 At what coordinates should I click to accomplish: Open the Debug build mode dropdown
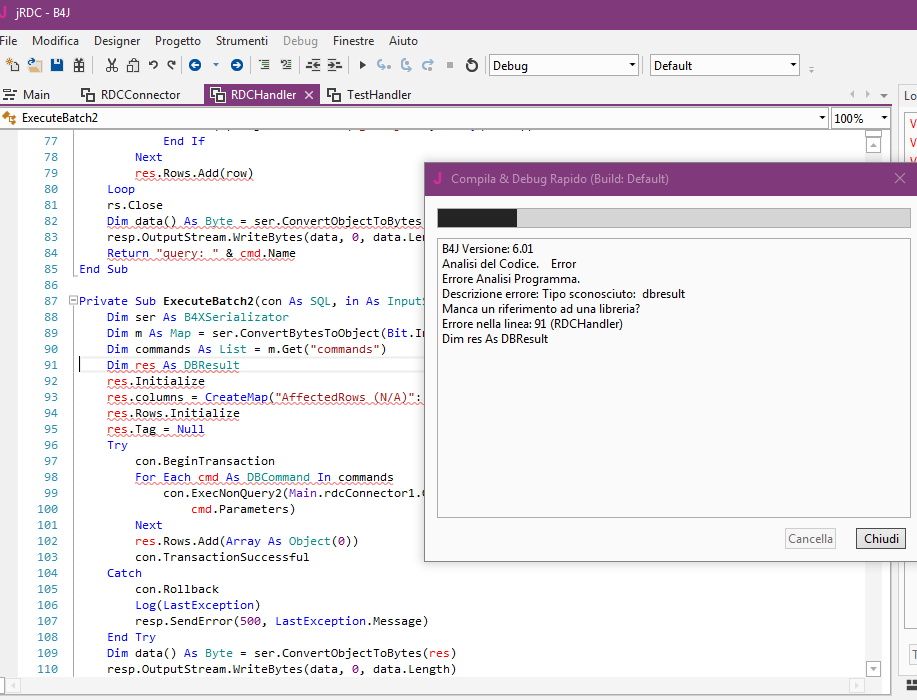tap(563, 66)
